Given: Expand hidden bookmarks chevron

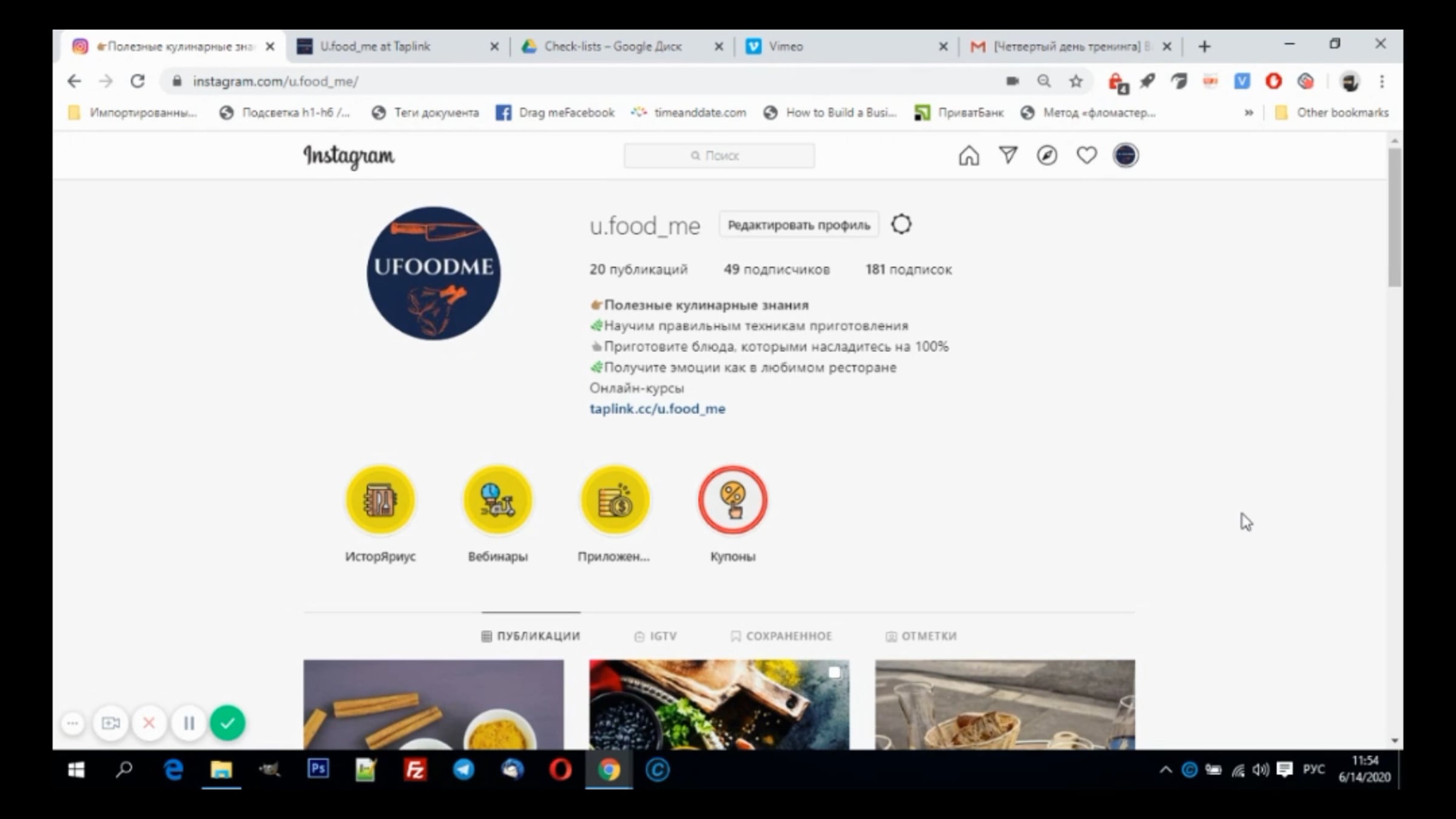Looking at the screenshot, I should click(x=1249, y=113).
